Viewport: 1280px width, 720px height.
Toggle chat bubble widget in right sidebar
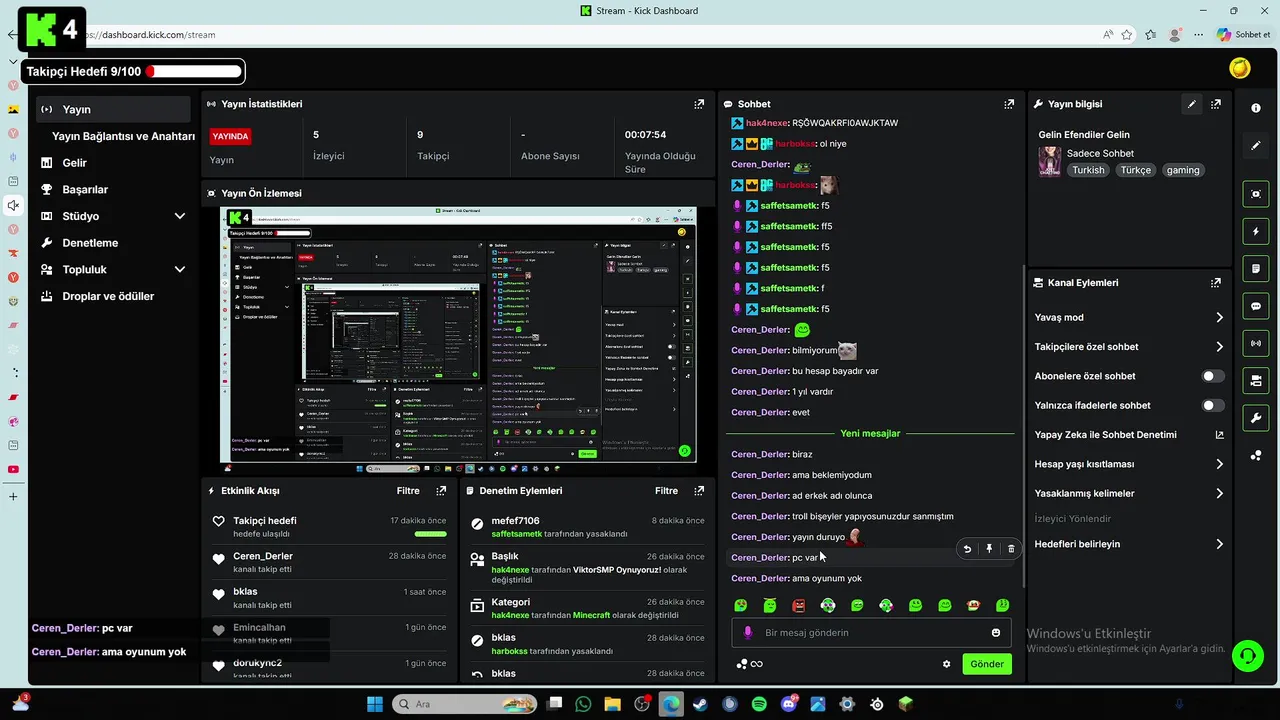pyautogui.click(x=1256, y=306)
